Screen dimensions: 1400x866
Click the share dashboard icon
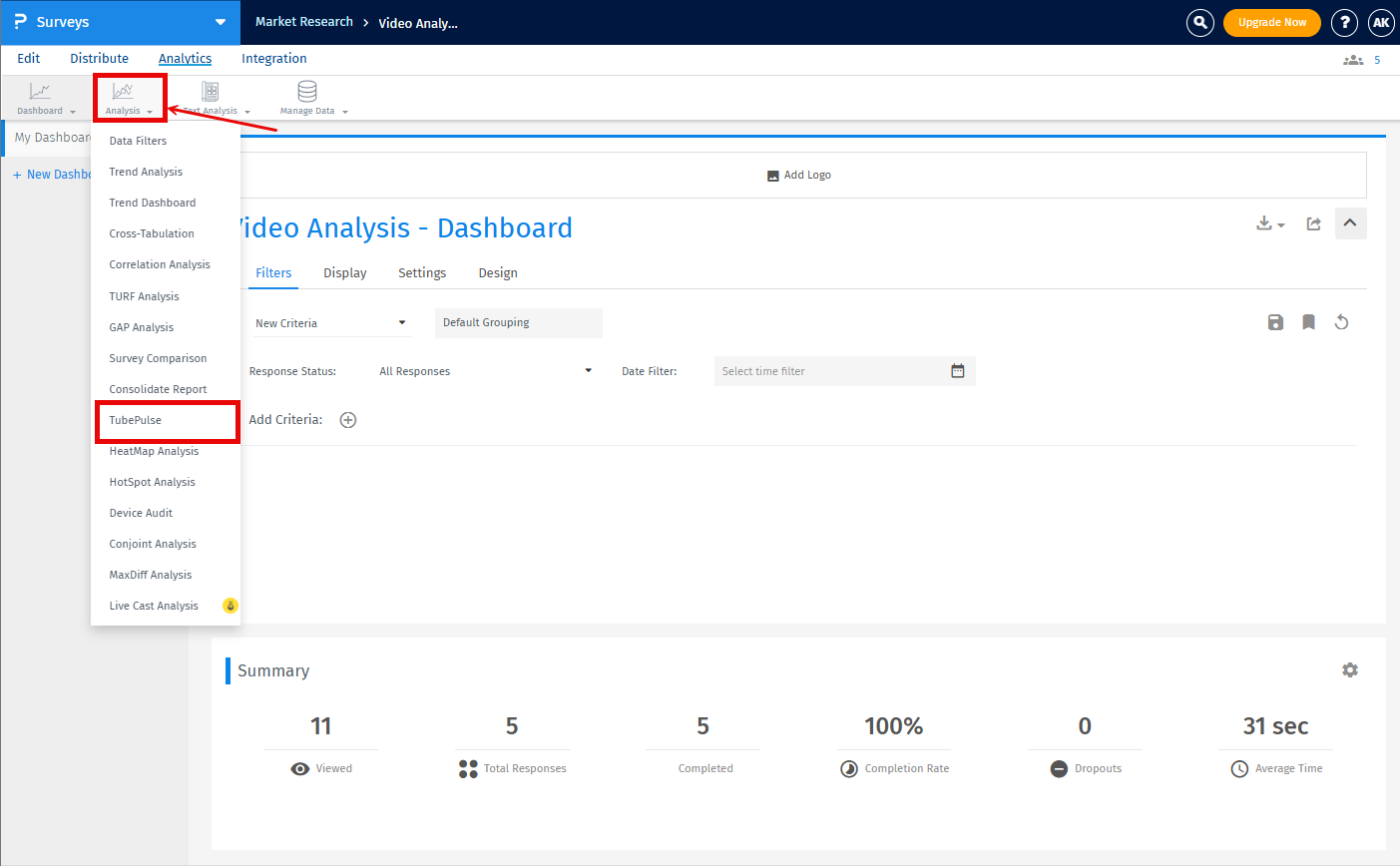[x=1314, y=224]
